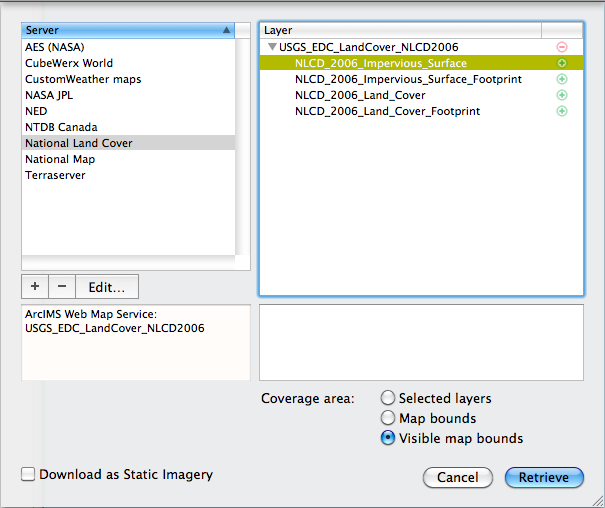The height and width of the screenshot is (508, 605).
Task: Select CustomWeather maps server
Action: click(x=128, y=79)
